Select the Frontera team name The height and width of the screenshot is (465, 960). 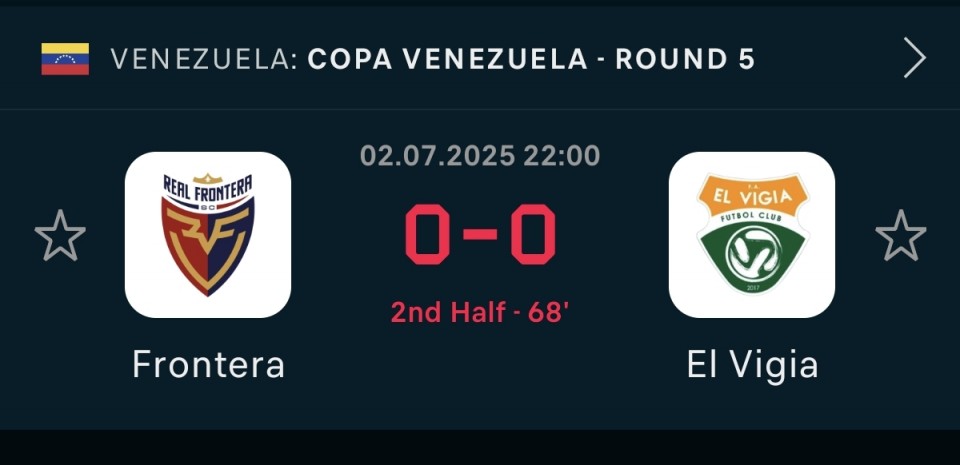pos(208,365)
